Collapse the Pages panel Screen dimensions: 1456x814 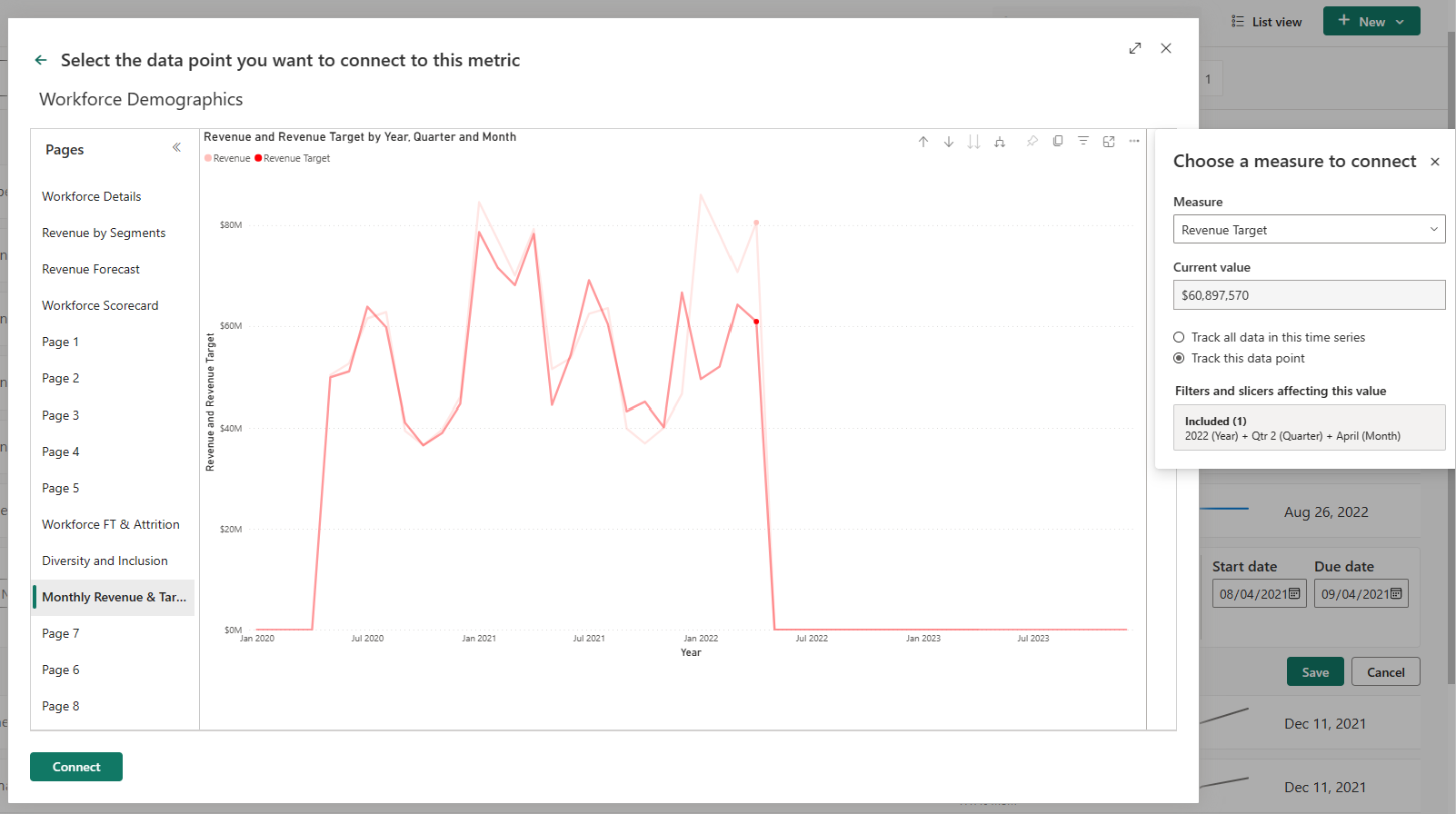[x=176, y=147]
